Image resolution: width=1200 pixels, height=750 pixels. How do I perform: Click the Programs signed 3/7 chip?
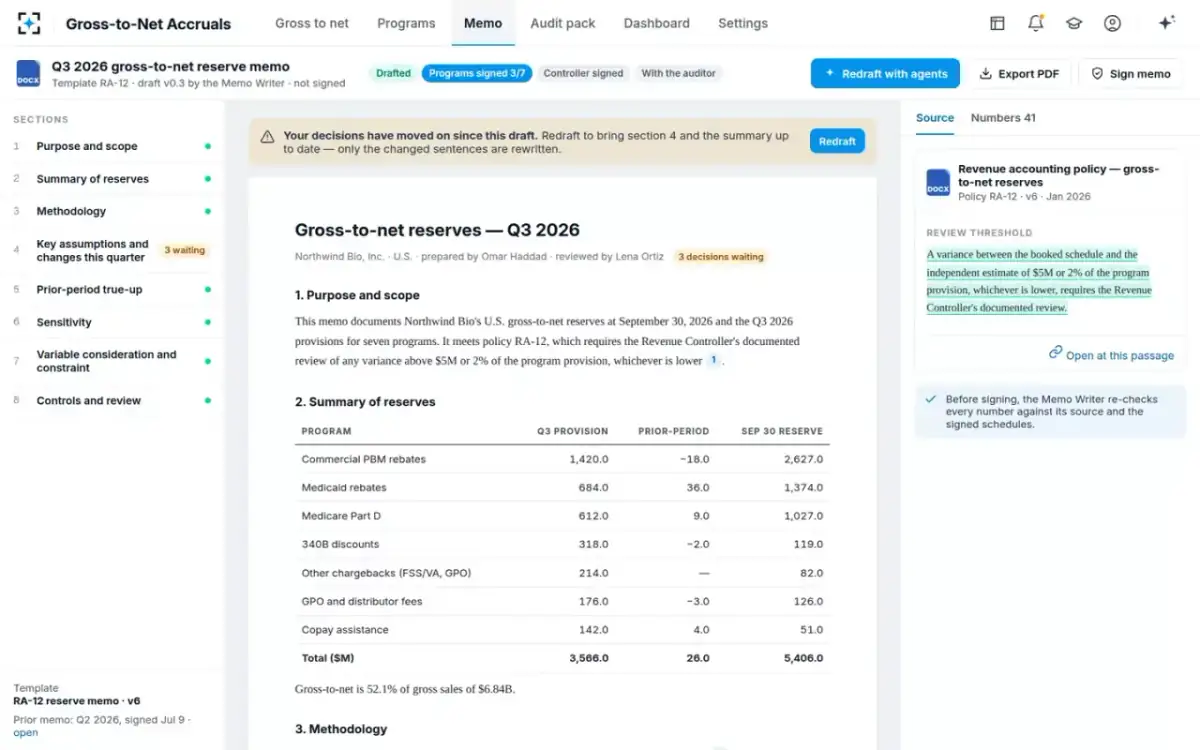point(477,73)
